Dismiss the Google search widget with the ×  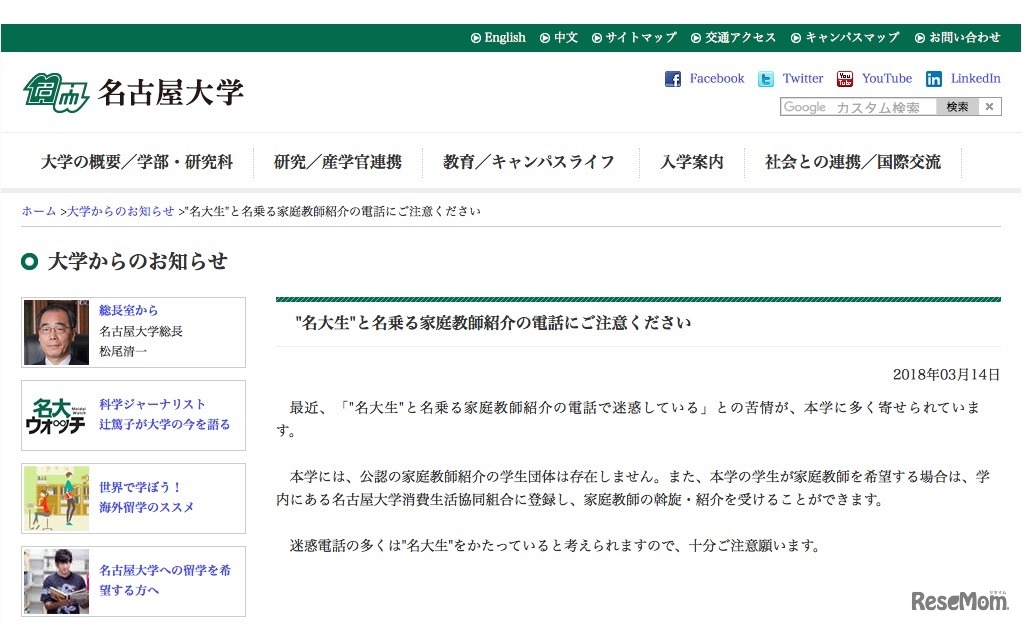(x=988, y=106)
